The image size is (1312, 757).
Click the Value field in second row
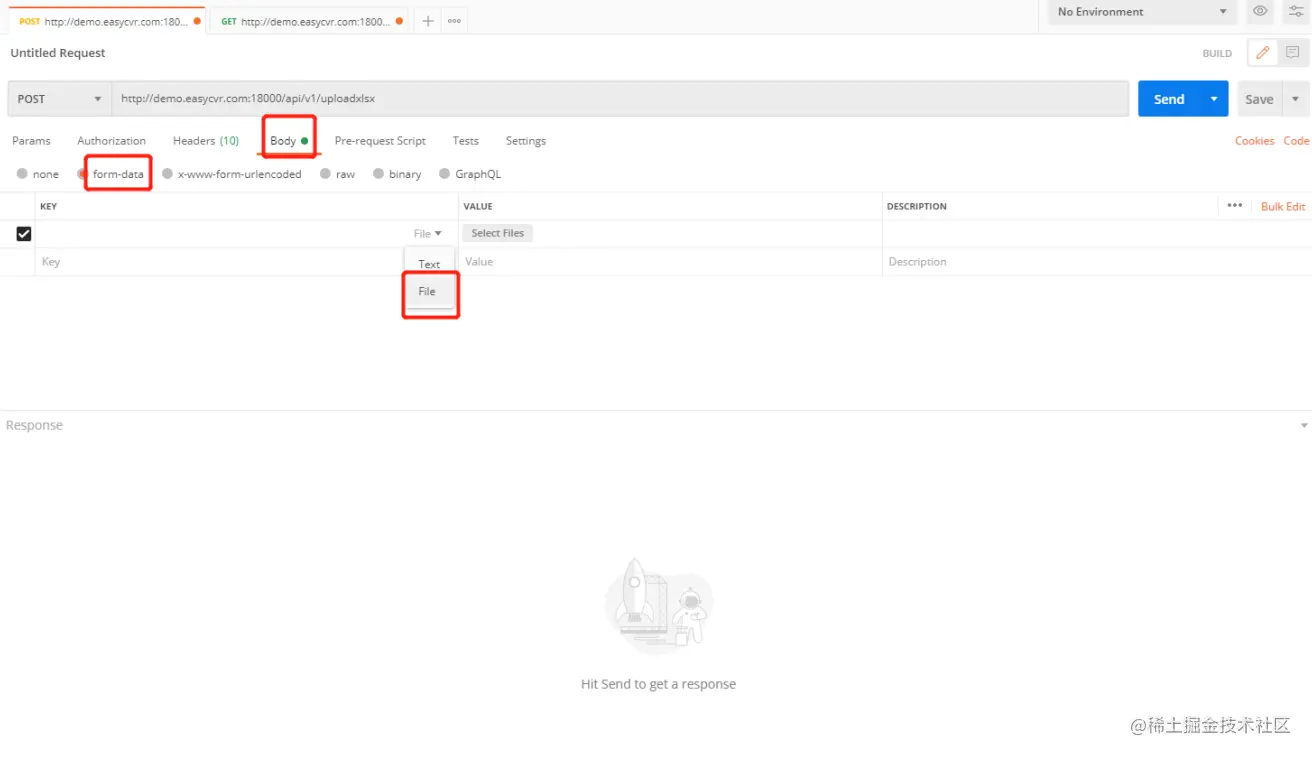[670, 262]
